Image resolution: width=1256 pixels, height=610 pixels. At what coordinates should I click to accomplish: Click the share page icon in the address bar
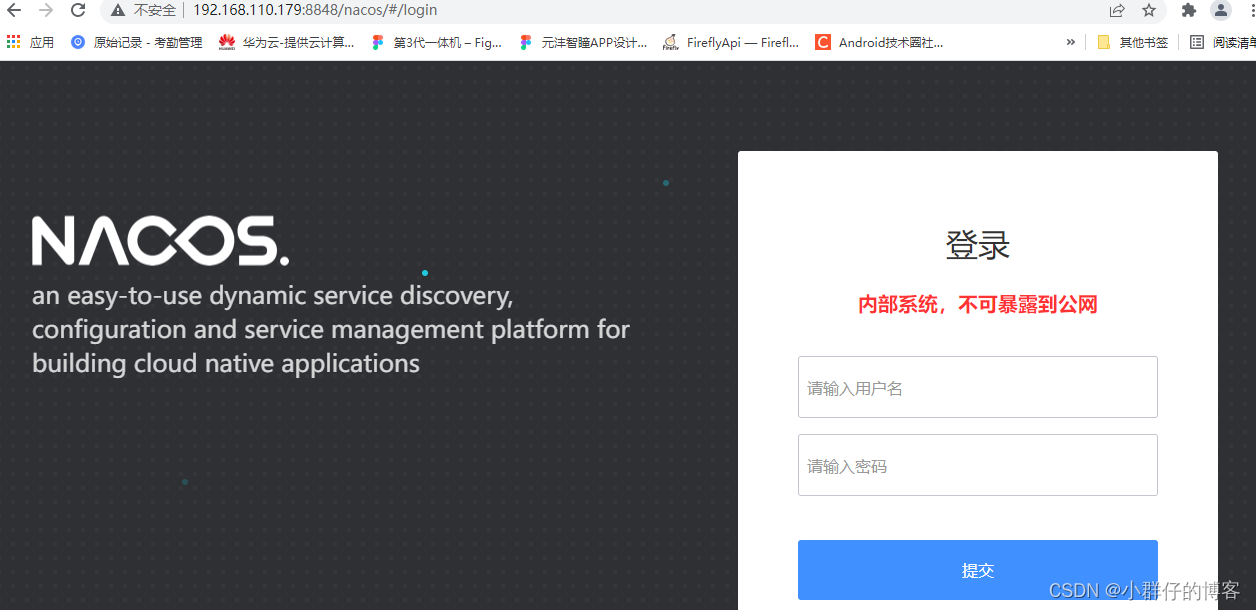(1117, 10)
